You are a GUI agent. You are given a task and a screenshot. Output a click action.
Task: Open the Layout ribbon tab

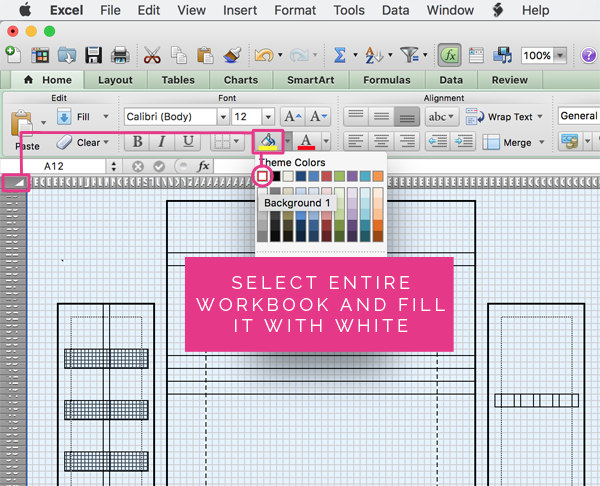coord(115,80)
